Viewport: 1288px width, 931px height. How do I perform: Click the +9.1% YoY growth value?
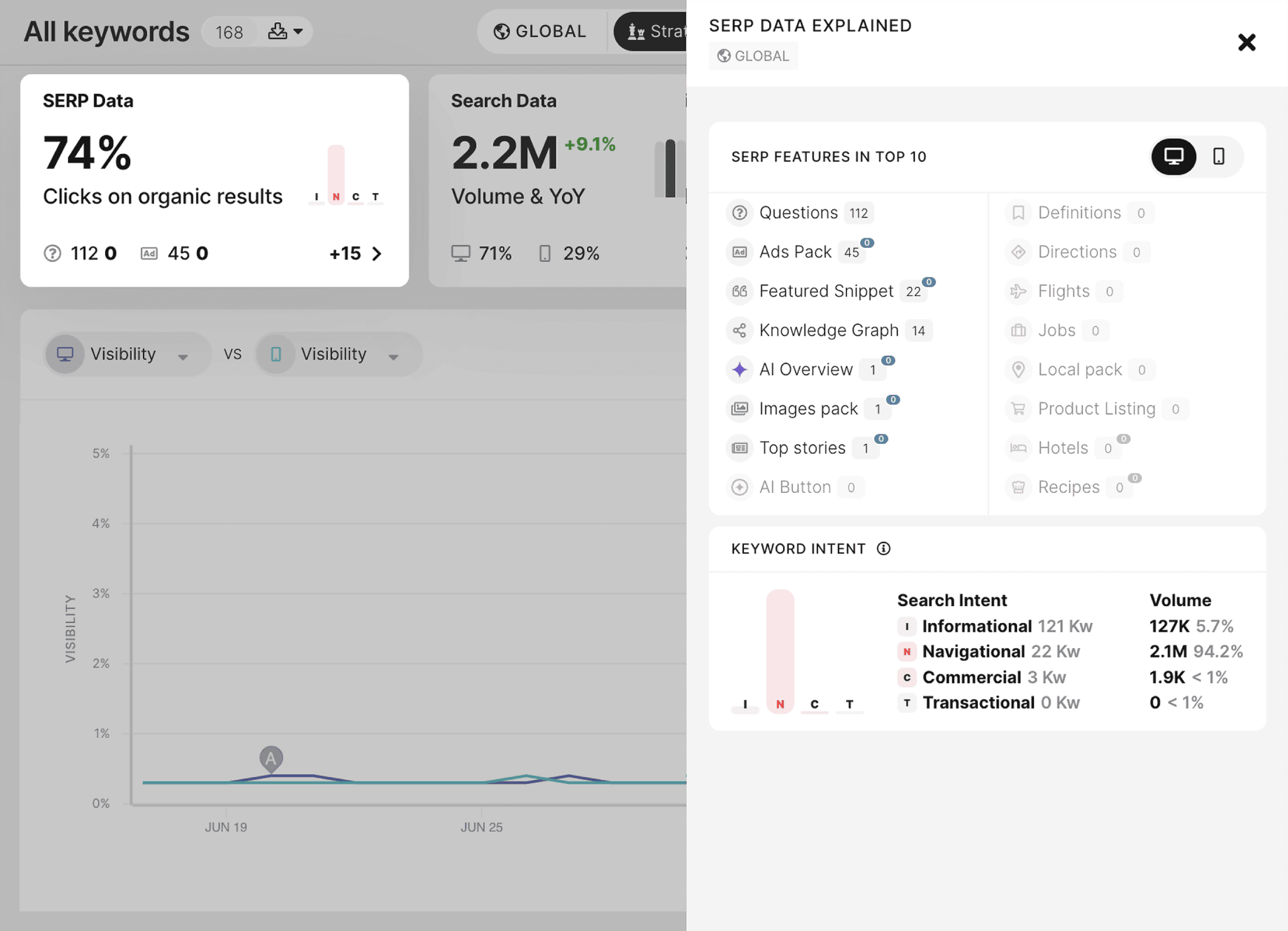[x=589, y=145]
